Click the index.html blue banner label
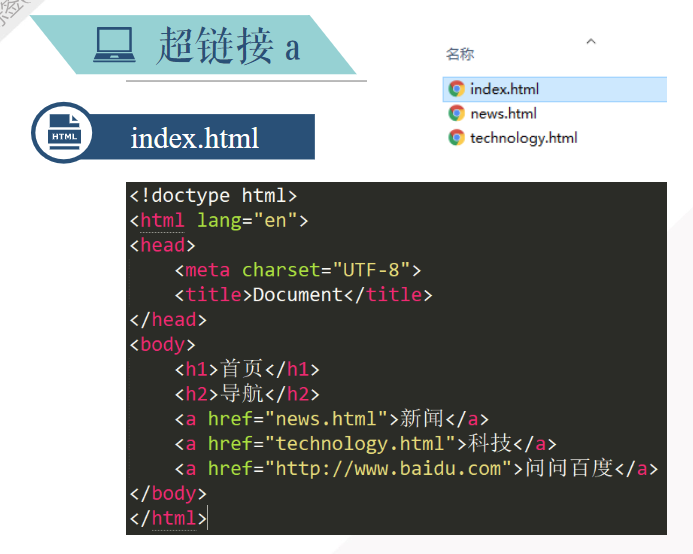The height and width of the screenshot is (554, 693). coord(195,138)
